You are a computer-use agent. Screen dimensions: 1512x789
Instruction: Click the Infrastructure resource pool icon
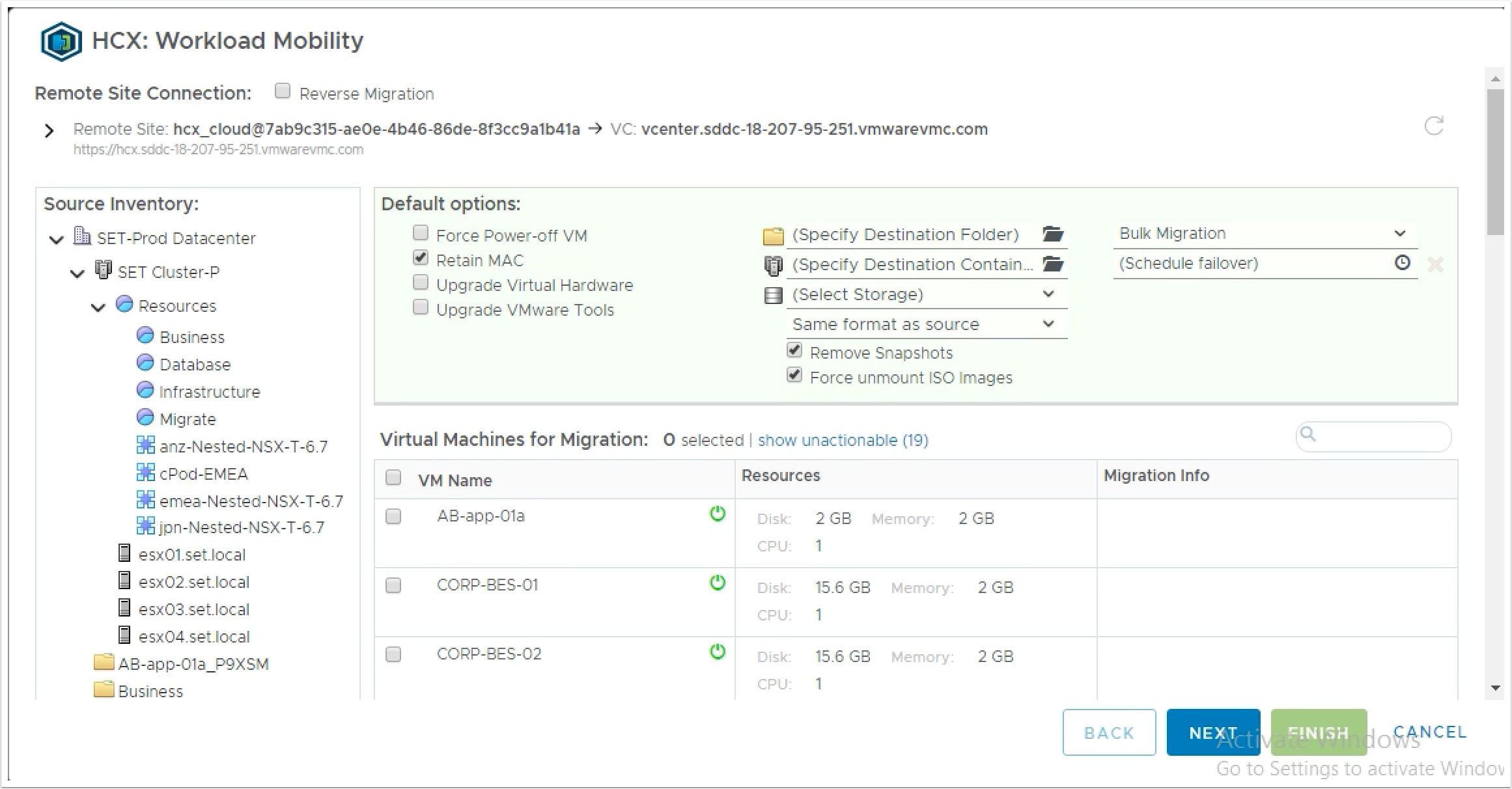point(145,390)
